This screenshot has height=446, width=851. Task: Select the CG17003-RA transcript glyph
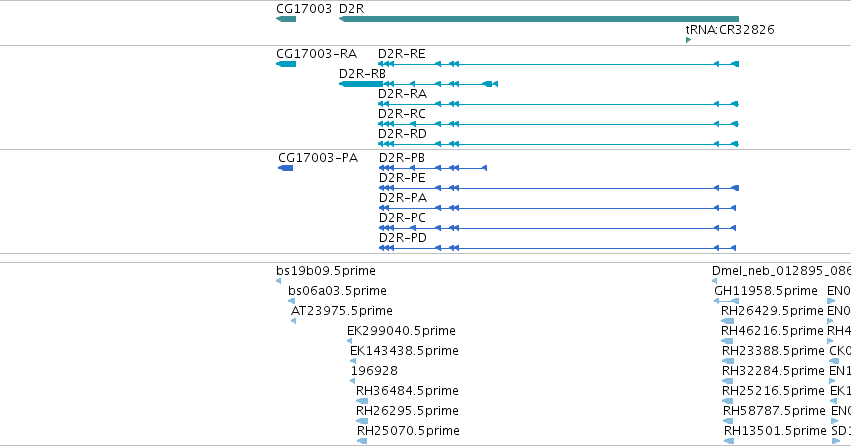point(286,64)
